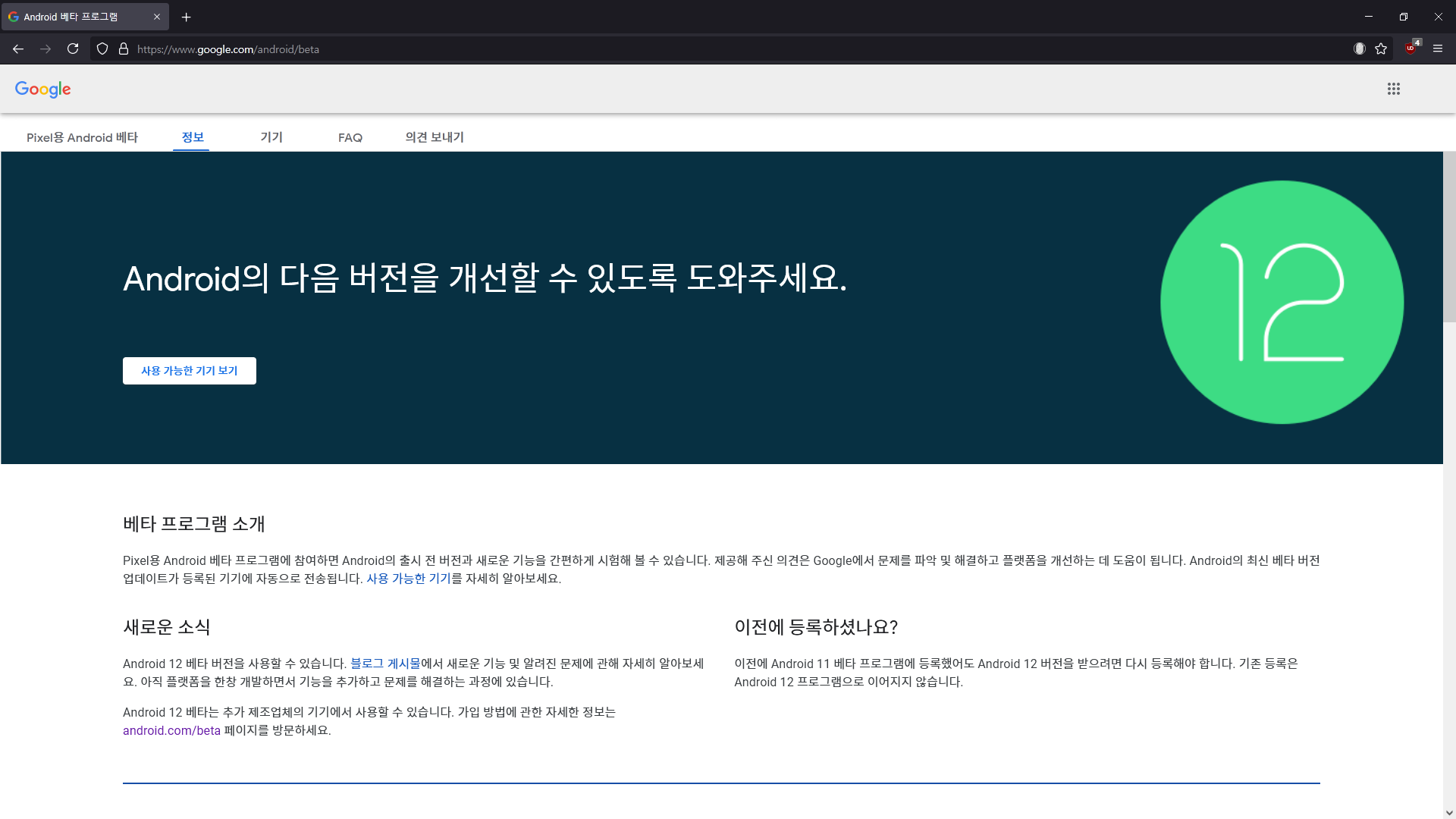Click the Google logo

(43, 89)
